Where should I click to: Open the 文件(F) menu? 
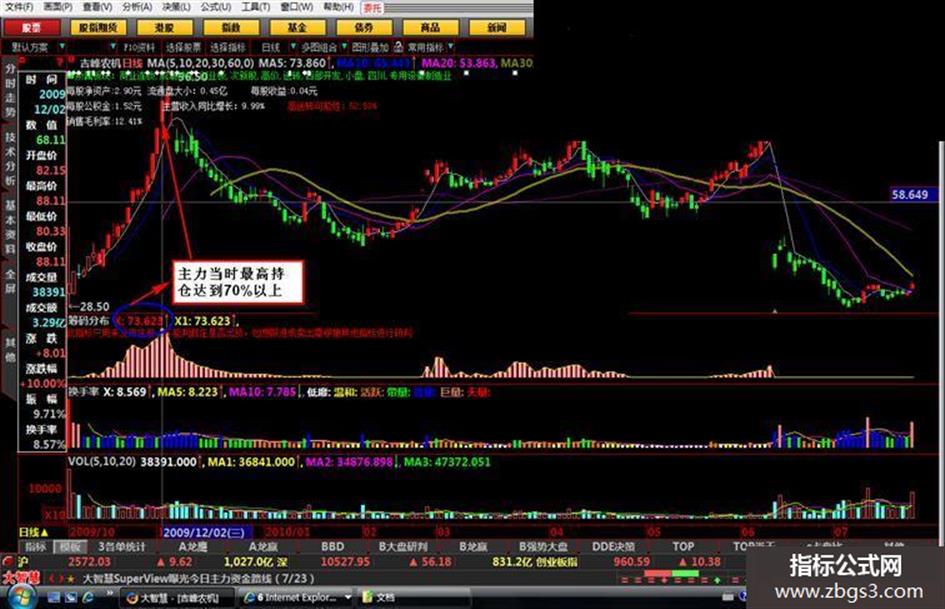pos(19,7)
